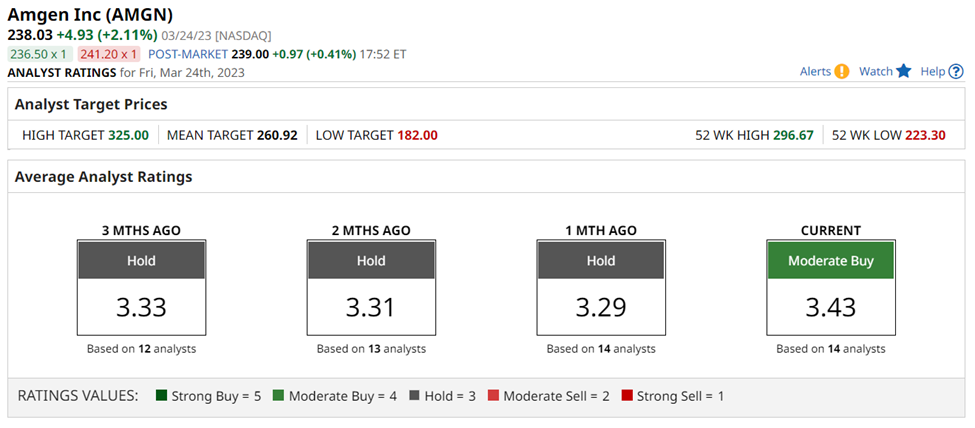The image size is (975, 428).
Task: Click the blue Watch star icon
Action: [903, 72]
